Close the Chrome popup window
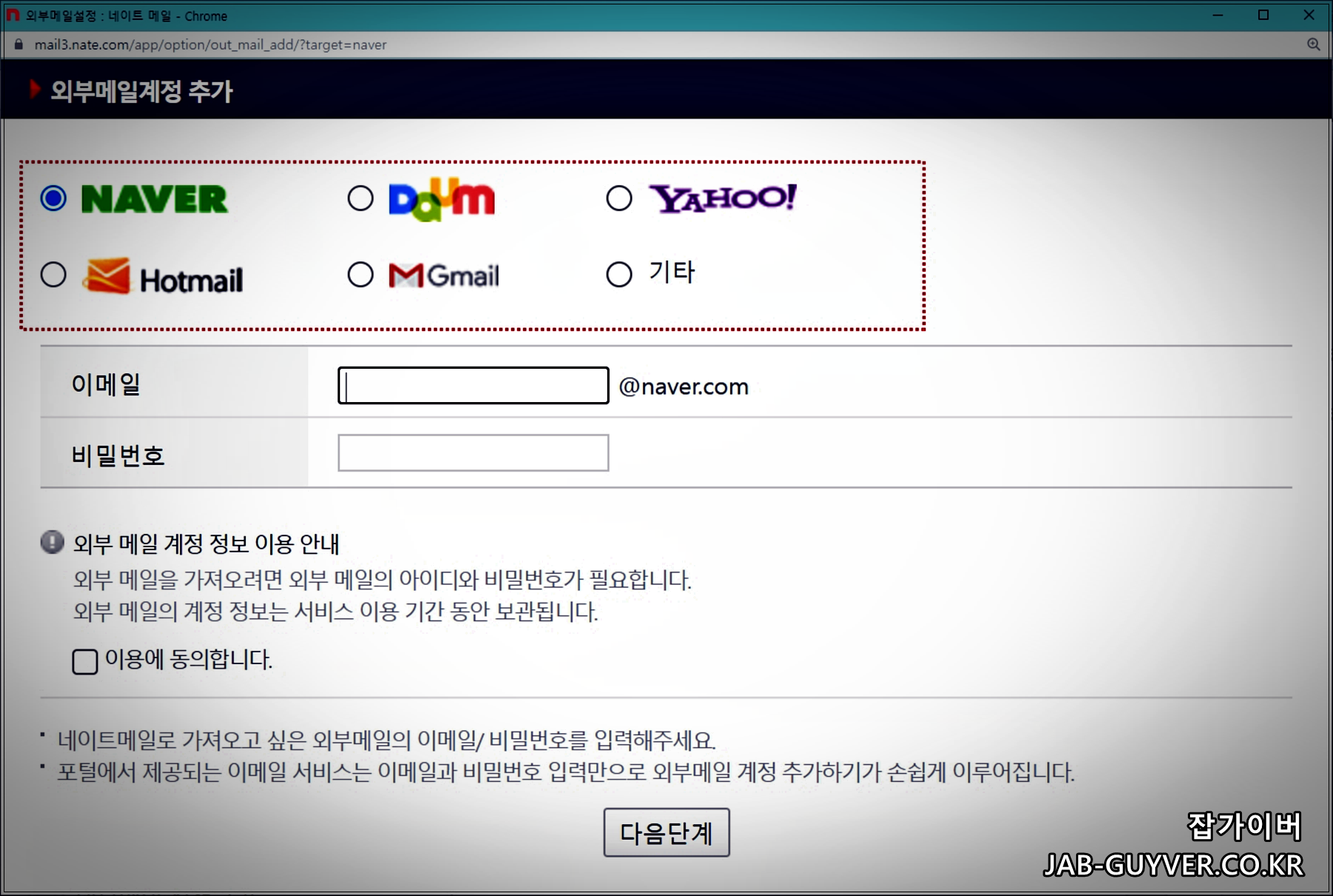Screen dimensions: 1333x896 tap(1309, 15)
